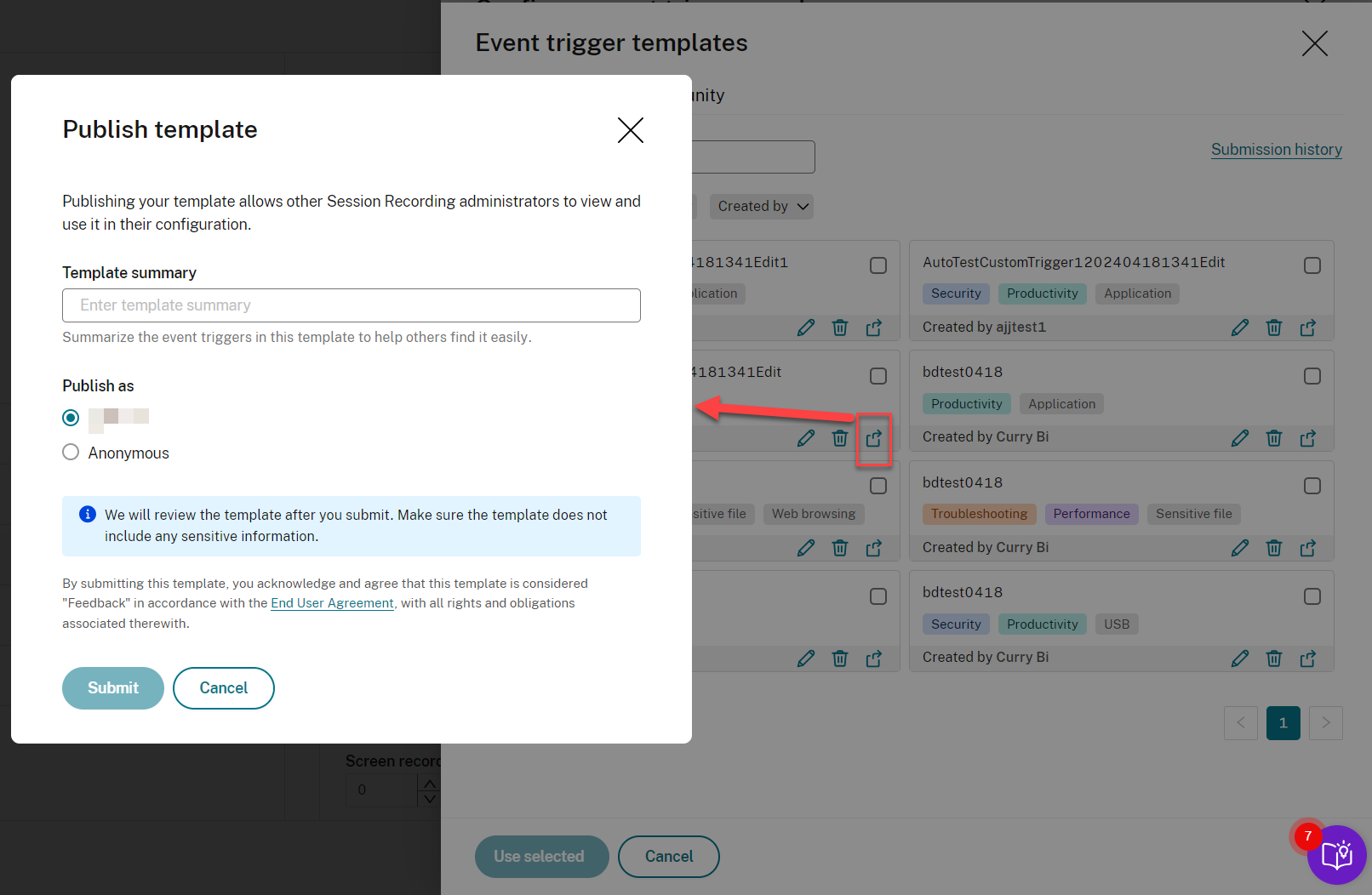Delete the AutoTestCustomTrigger1202404181341Edit template
The image size is (1372, 895).
coord(1274,328)
